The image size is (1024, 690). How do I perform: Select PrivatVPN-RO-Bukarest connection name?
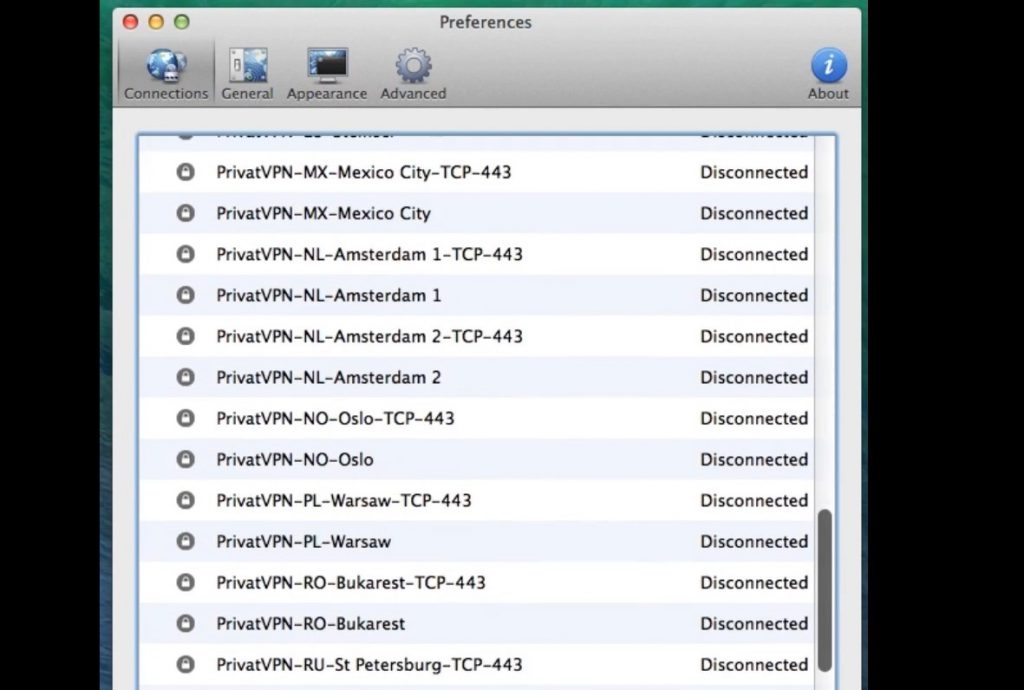[311, 623]
